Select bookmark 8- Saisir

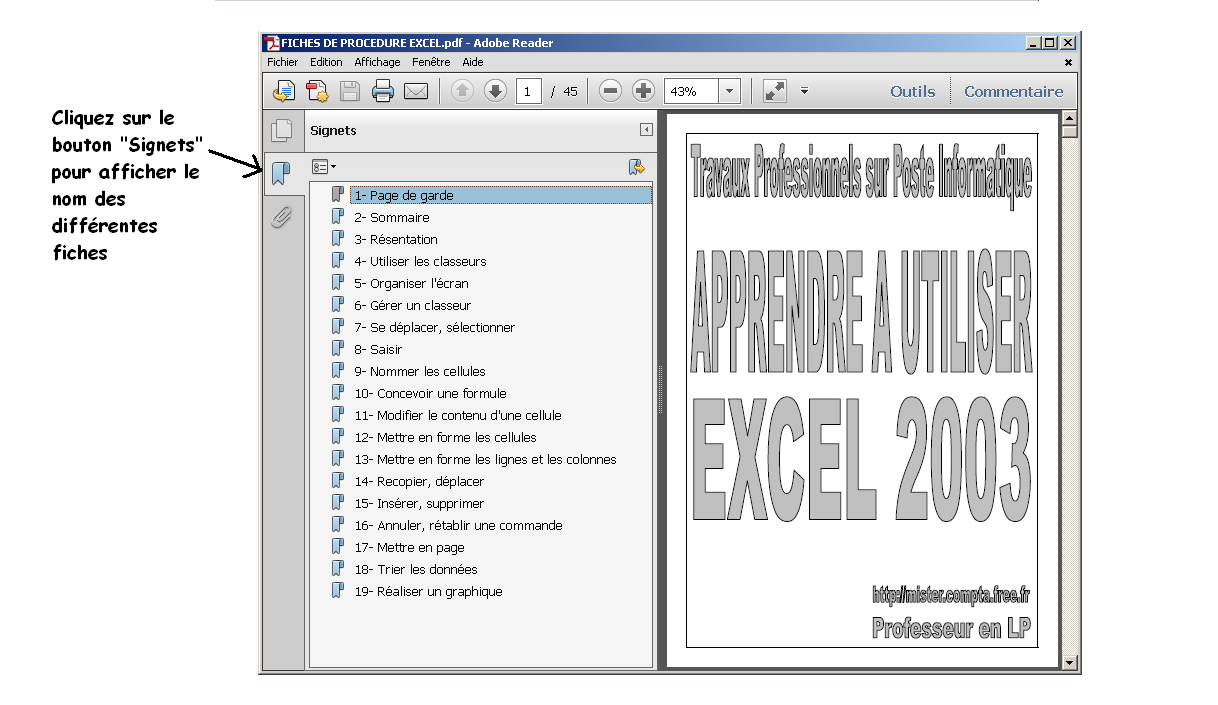pyautogui.click(x=378, y=349)
